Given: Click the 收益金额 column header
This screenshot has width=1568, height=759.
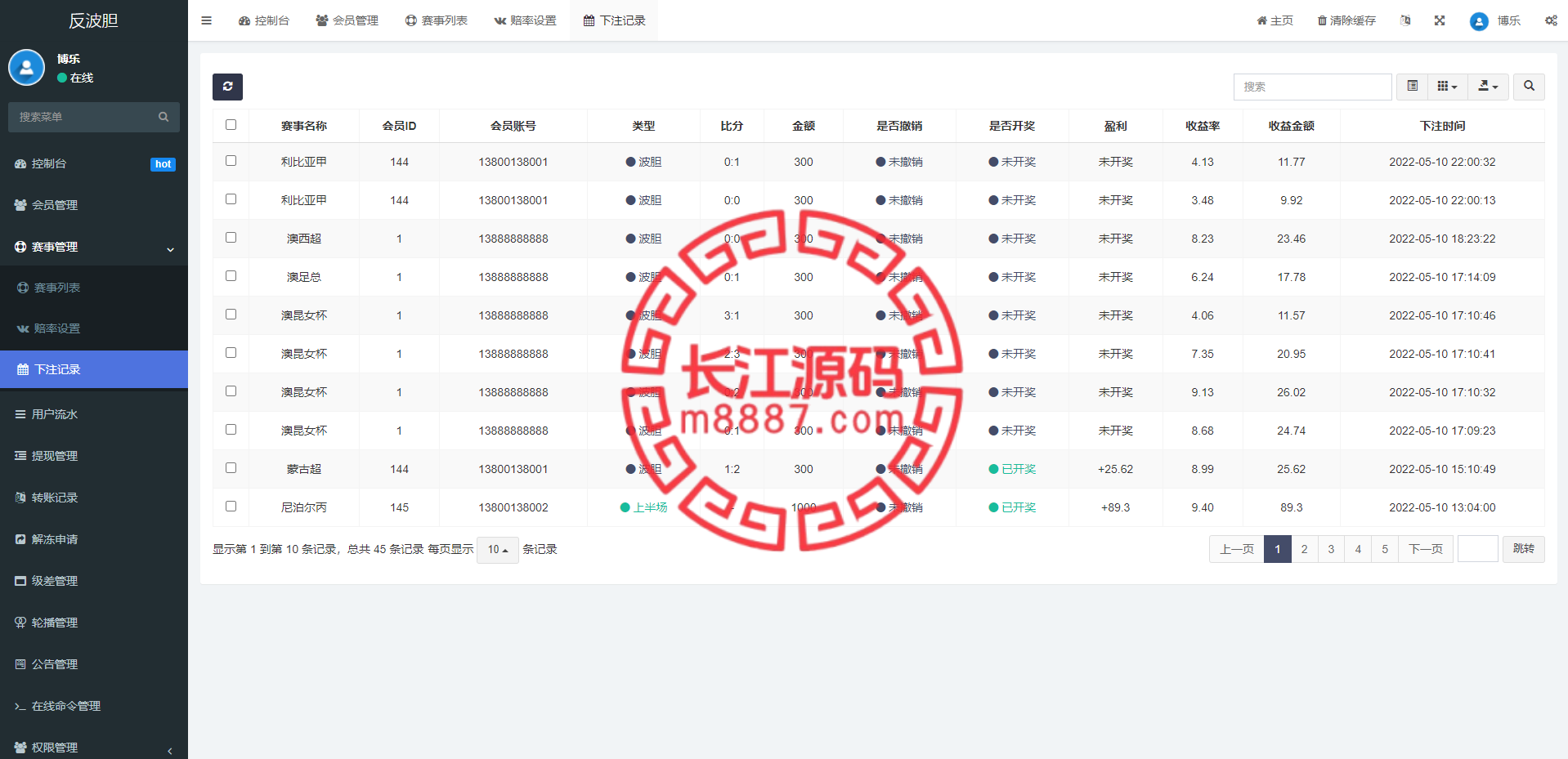Looking at the screenshot, I should tap(1291, 126).
